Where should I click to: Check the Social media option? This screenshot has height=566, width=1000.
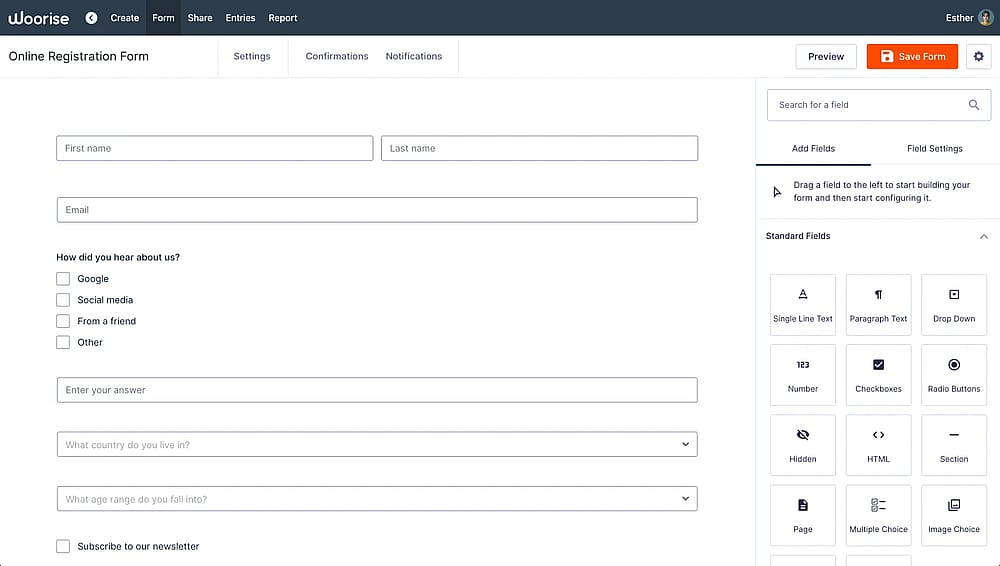(63, 300)
